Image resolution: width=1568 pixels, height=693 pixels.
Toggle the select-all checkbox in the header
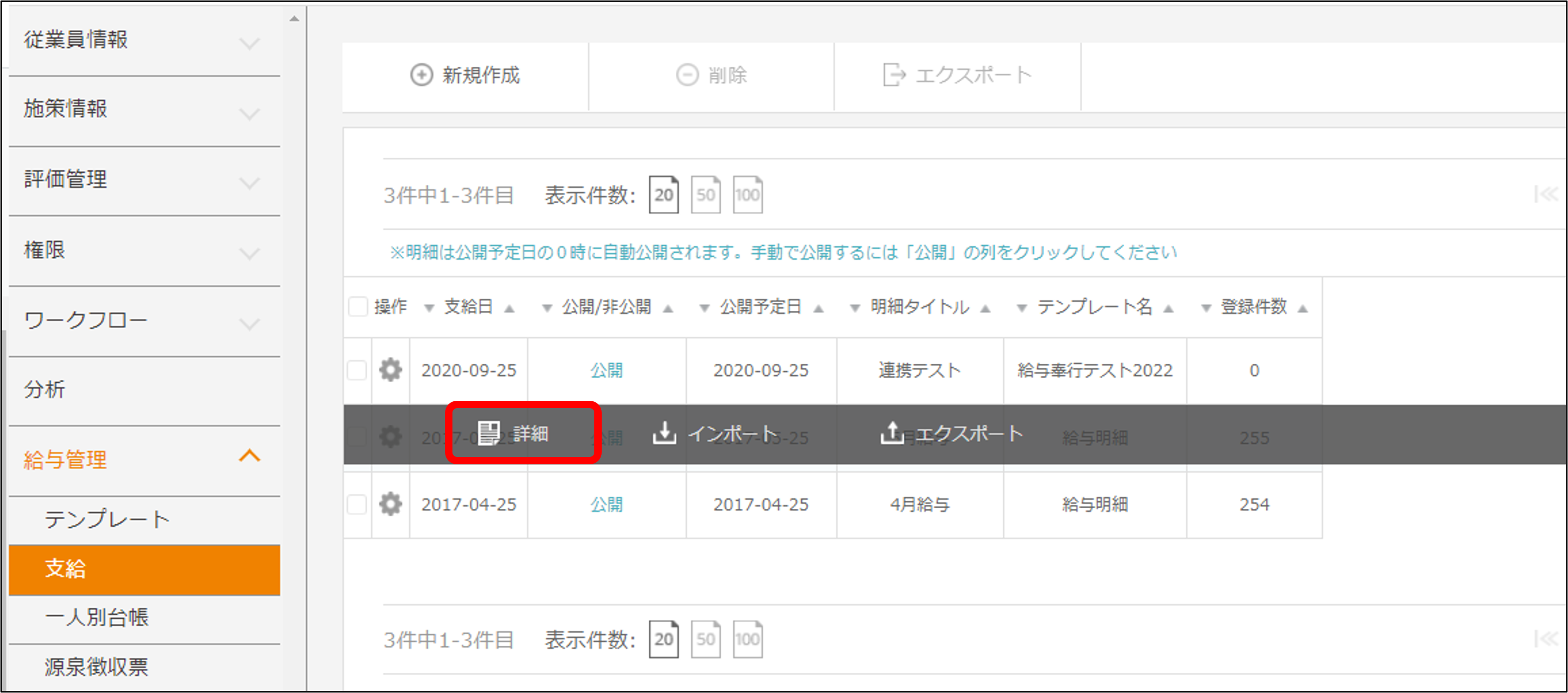(358, 307)
